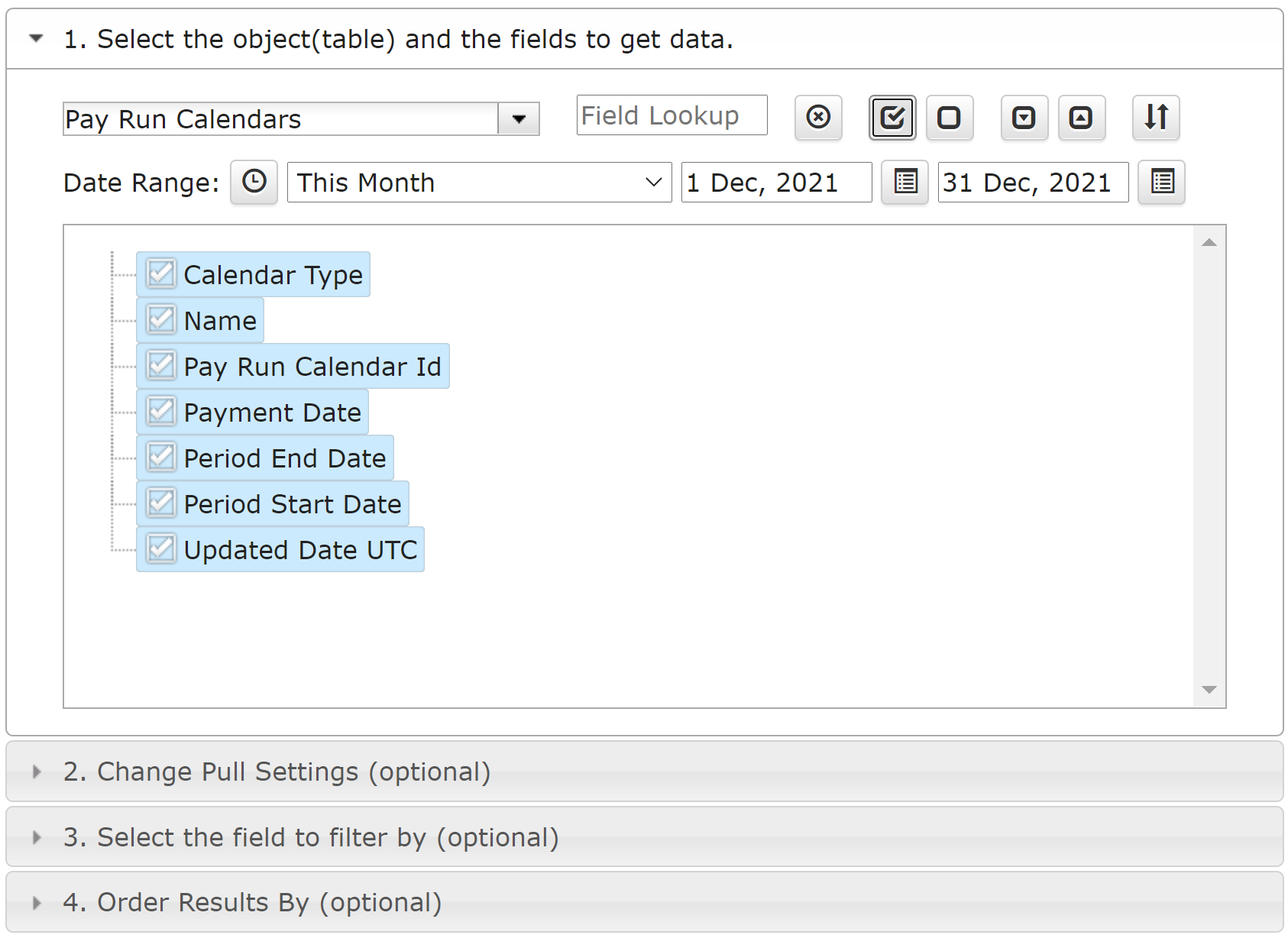Expand section 4 Order Results By
1288x935 pixels.
[x=645, y=902]
